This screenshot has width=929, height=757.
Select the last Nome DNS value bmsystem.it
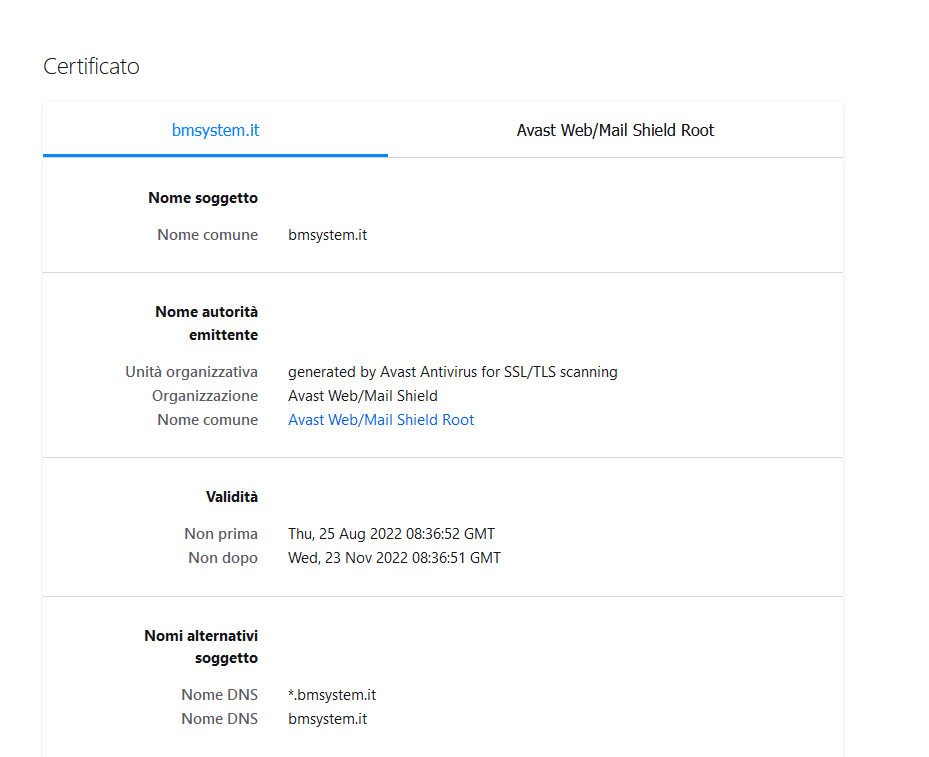pyautogui.click(x=327, y=719)
